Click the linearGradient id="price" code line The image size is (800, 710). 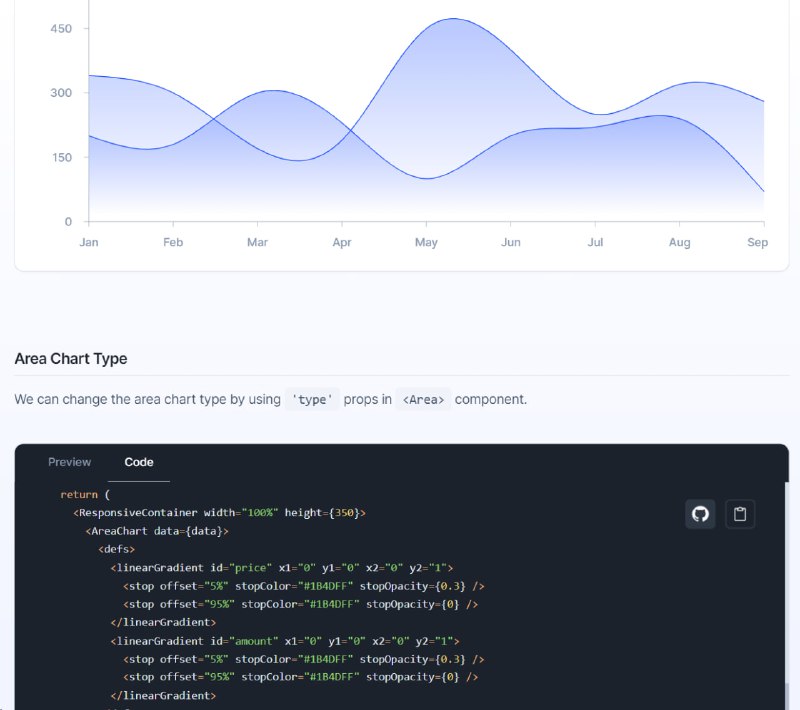tap(282, 568)
